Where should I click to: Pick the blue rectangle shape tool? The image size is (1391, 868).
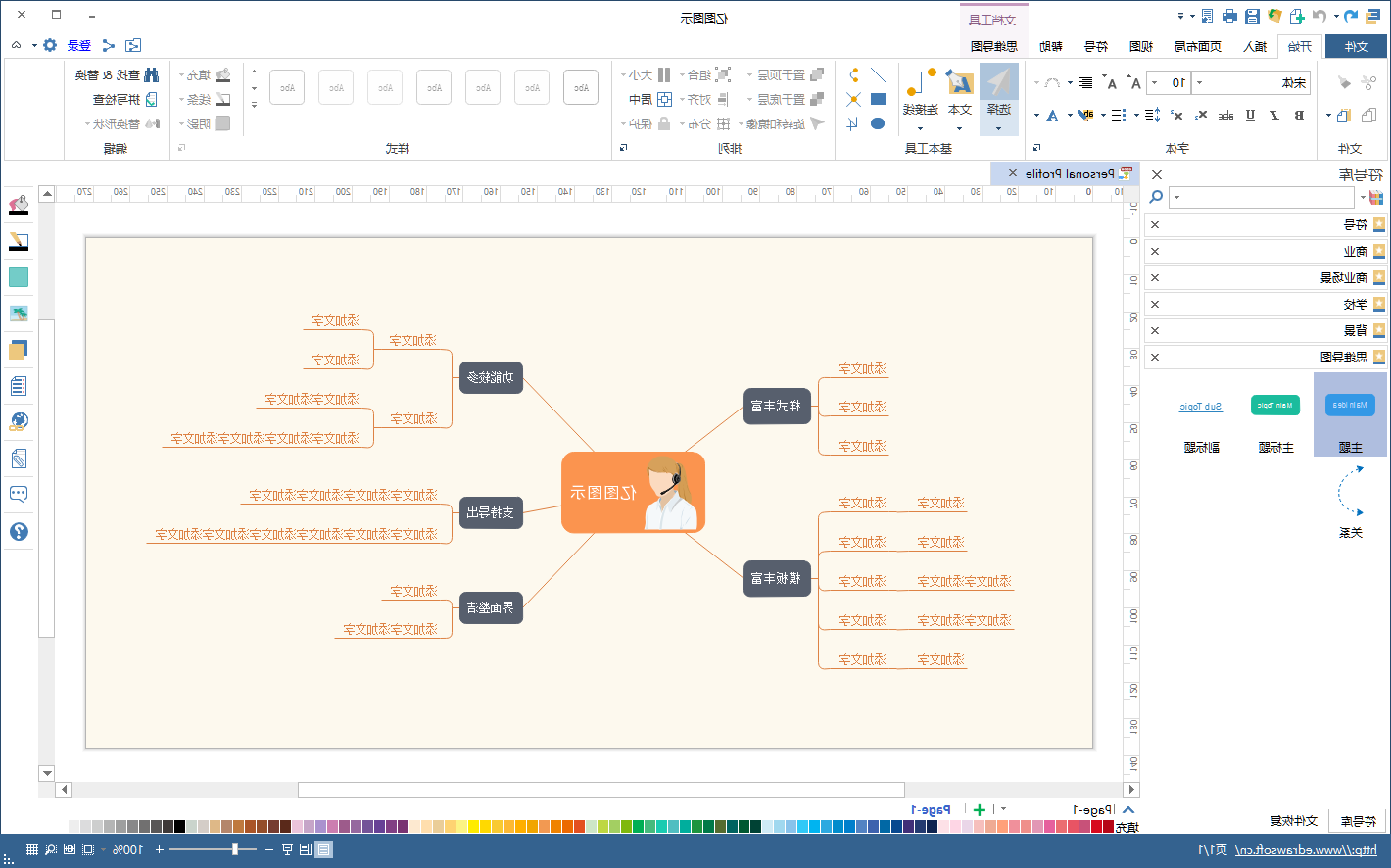(878, 99)
